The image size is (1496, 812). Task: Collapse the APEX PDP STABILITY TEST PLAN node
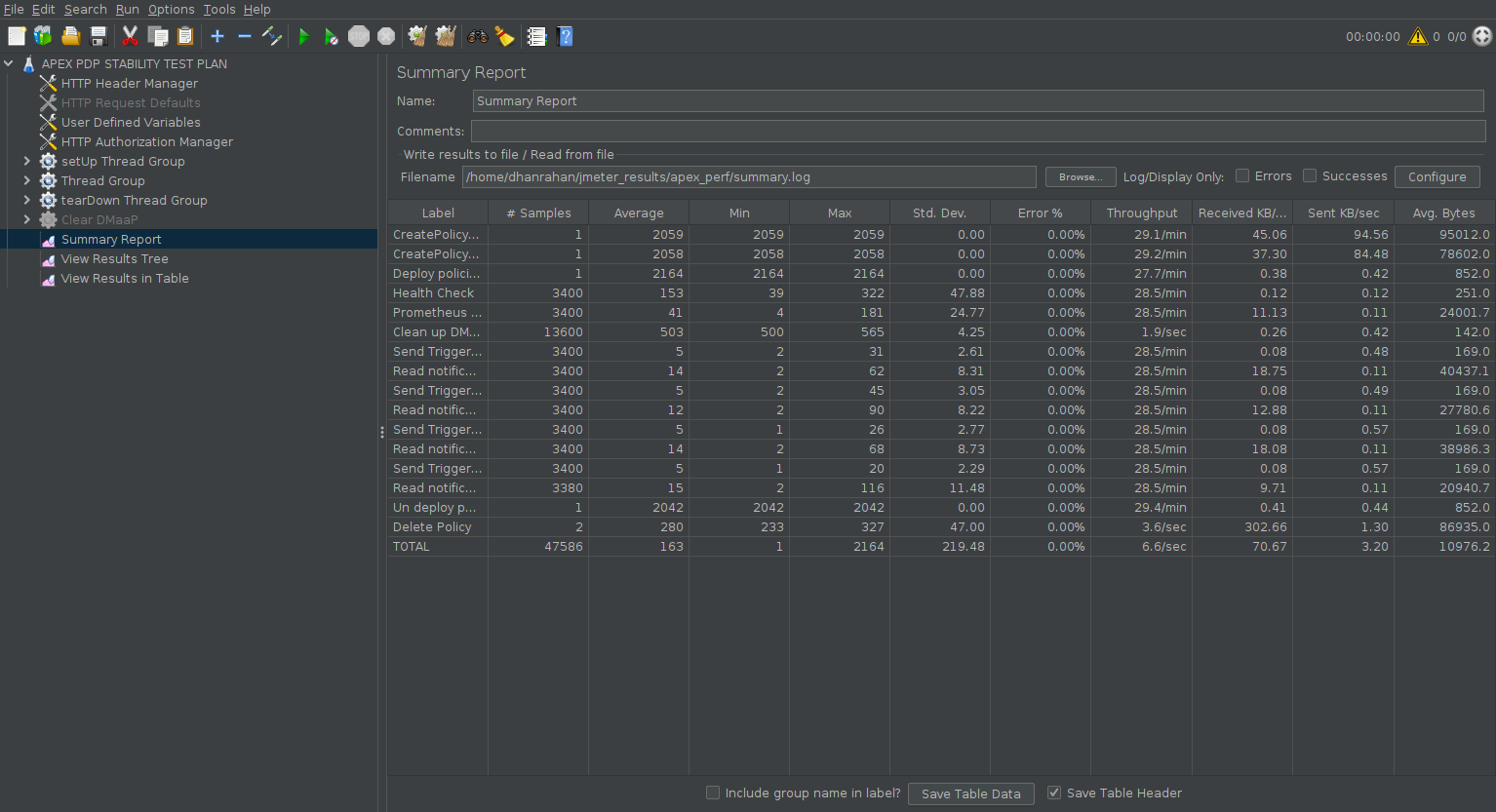point(9,63)
